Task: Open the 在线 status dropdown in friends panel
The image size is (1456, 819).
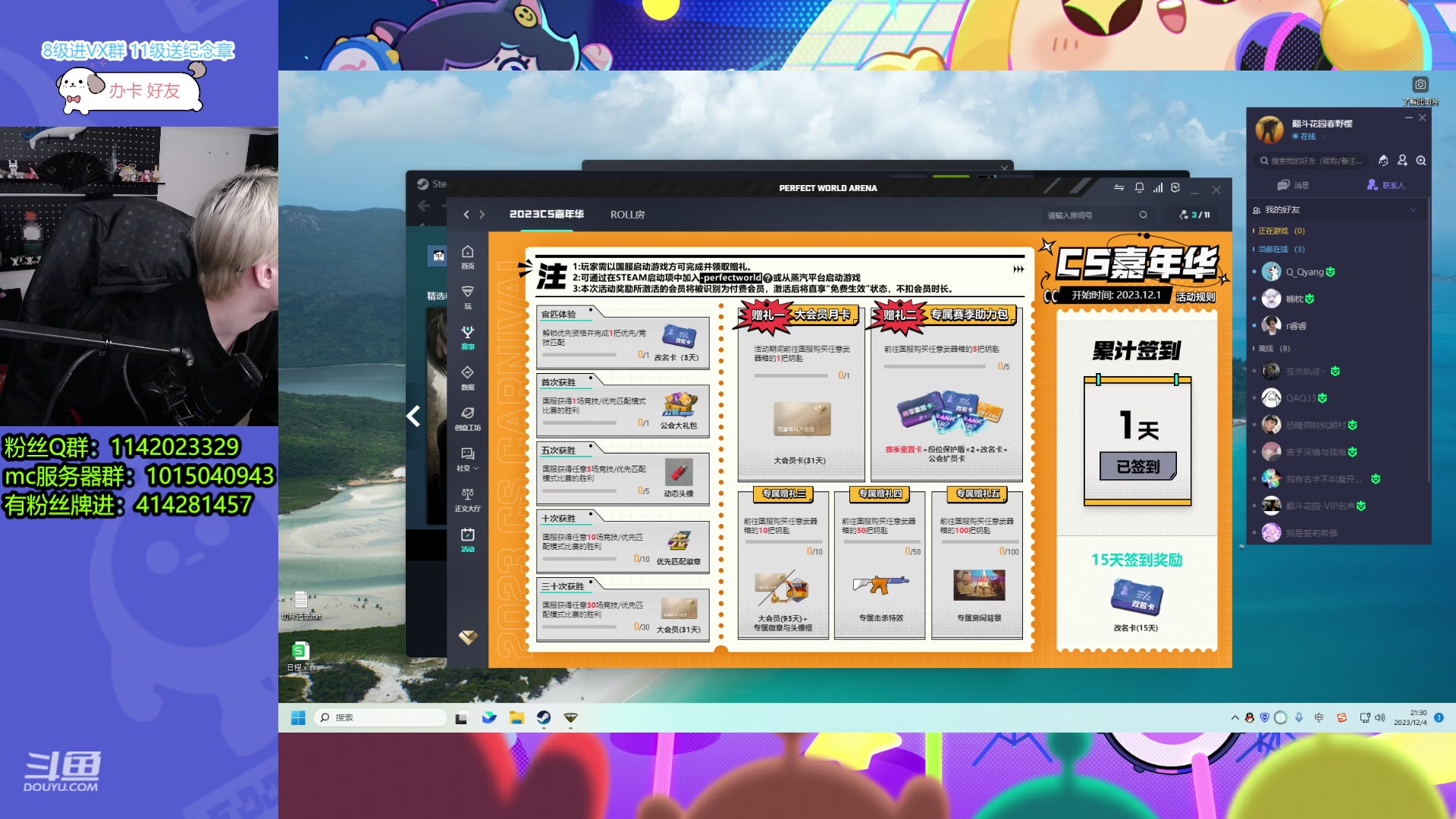Action: [x=1310, y=136]
